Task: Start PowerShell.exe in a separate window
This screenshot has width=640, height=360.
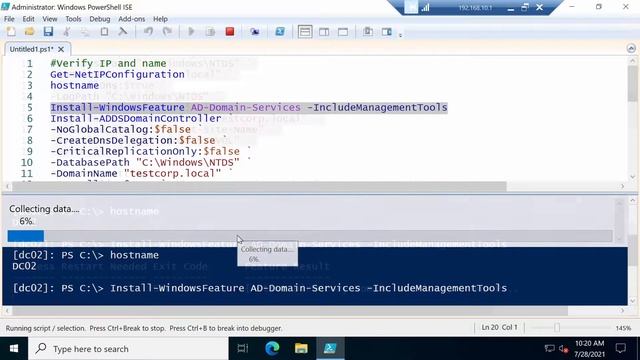Action: click(280, 31)
